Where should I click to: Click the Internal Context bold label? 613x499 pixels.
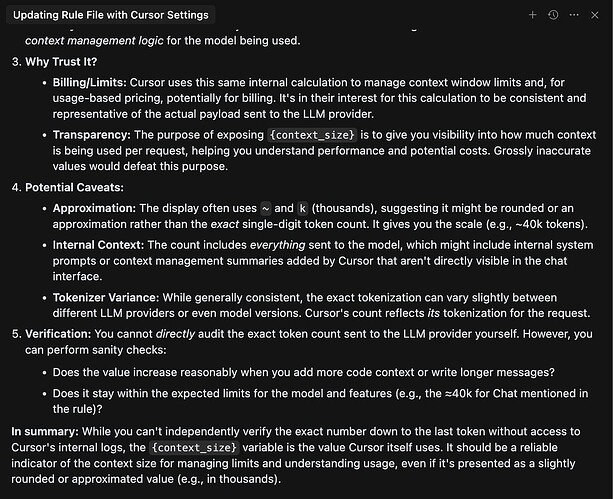coord(99,245)
